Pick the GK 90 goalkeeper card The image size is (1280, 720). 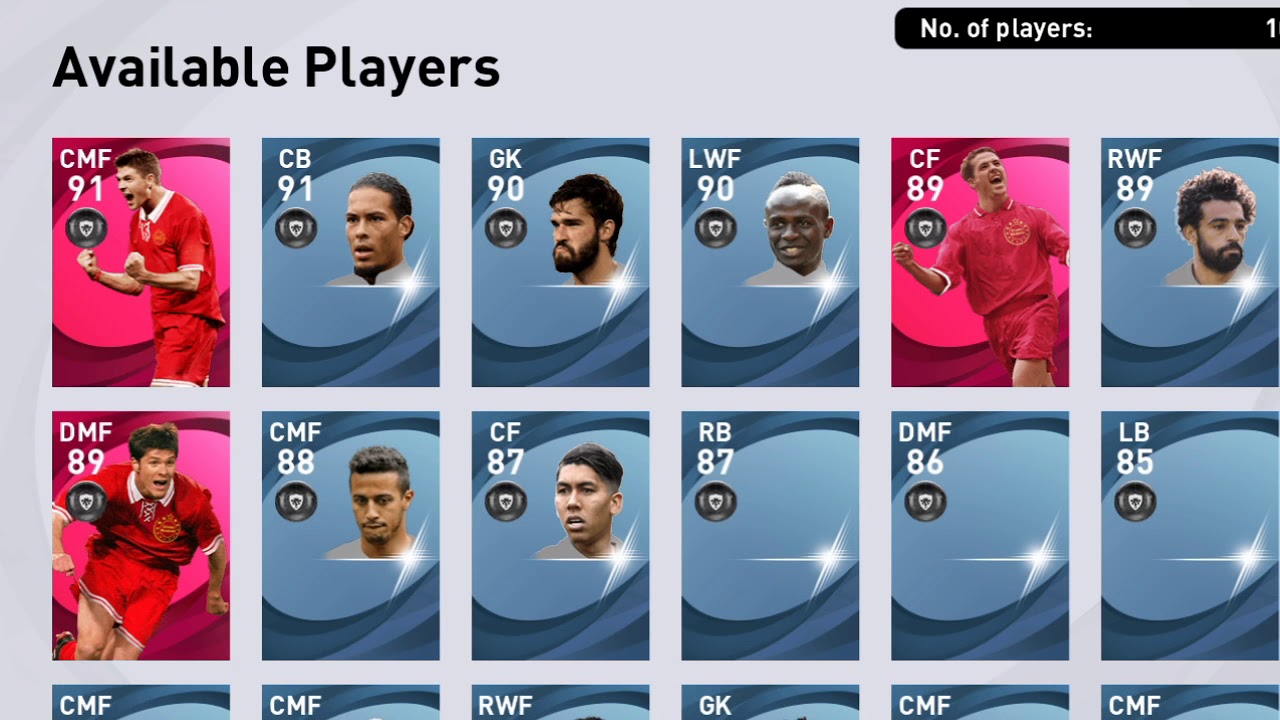click(x=561, y=262)
